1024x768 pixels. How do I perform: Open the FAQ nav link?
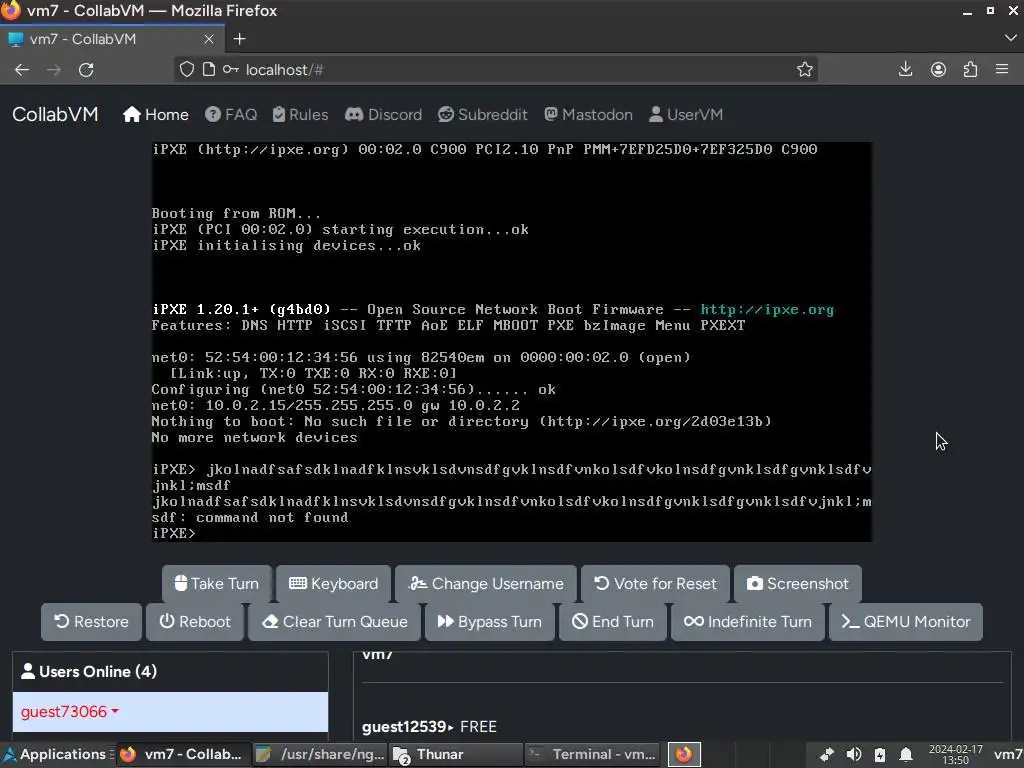[x=231, y=114]
